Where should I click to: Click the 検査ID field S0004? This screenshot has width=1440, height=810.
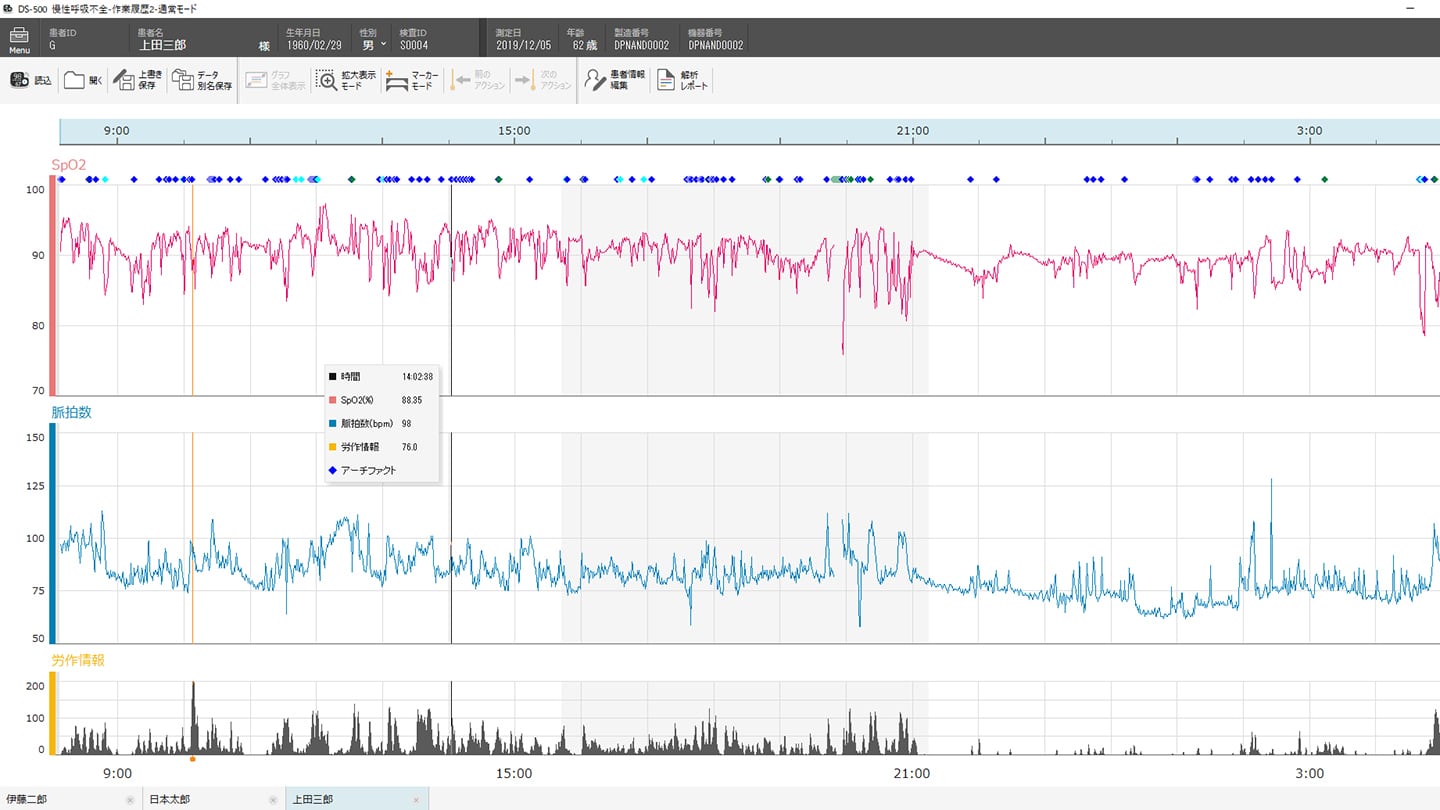click(x=414, y=45)
